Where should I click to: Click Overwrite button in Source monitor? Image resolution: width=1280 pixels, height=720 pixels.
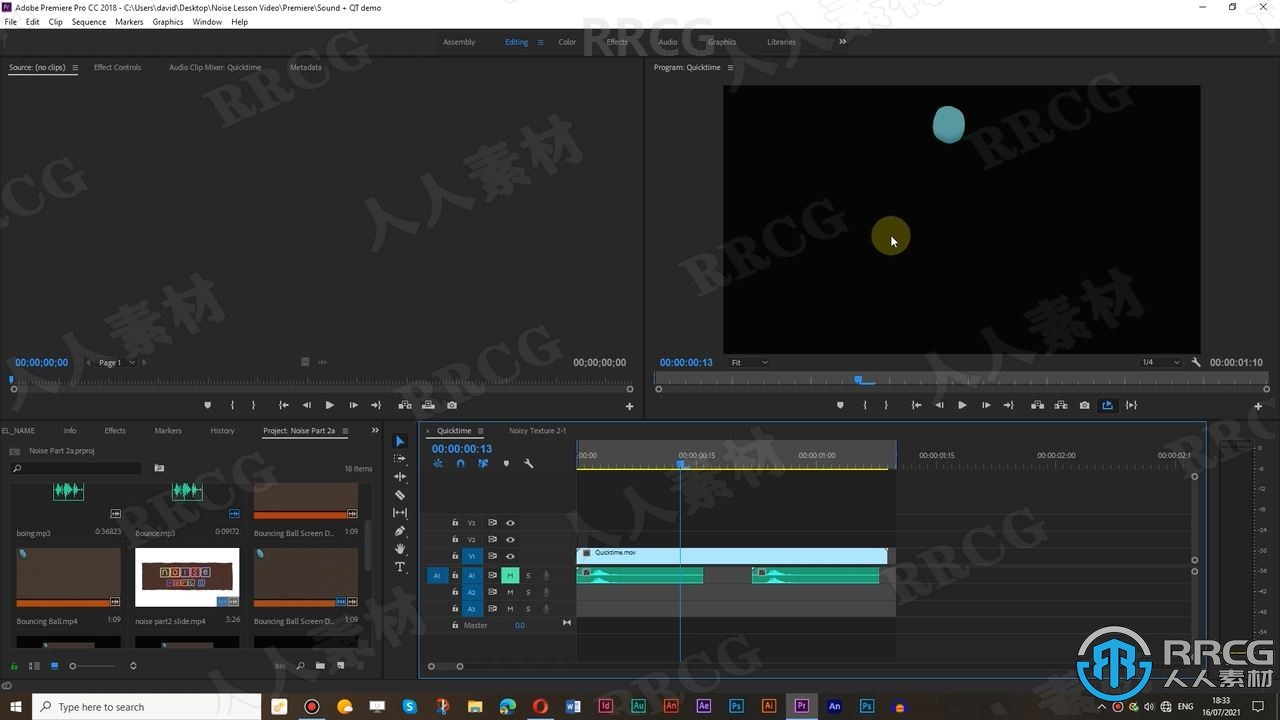[428, 405]
